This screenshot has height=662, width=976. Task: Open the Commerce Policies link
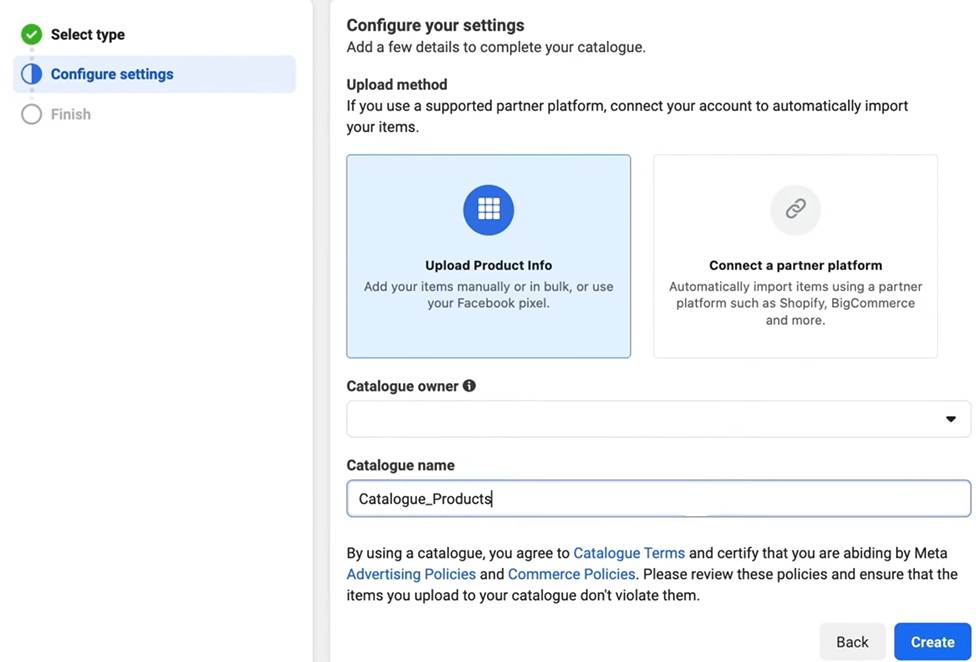(571, 574)
